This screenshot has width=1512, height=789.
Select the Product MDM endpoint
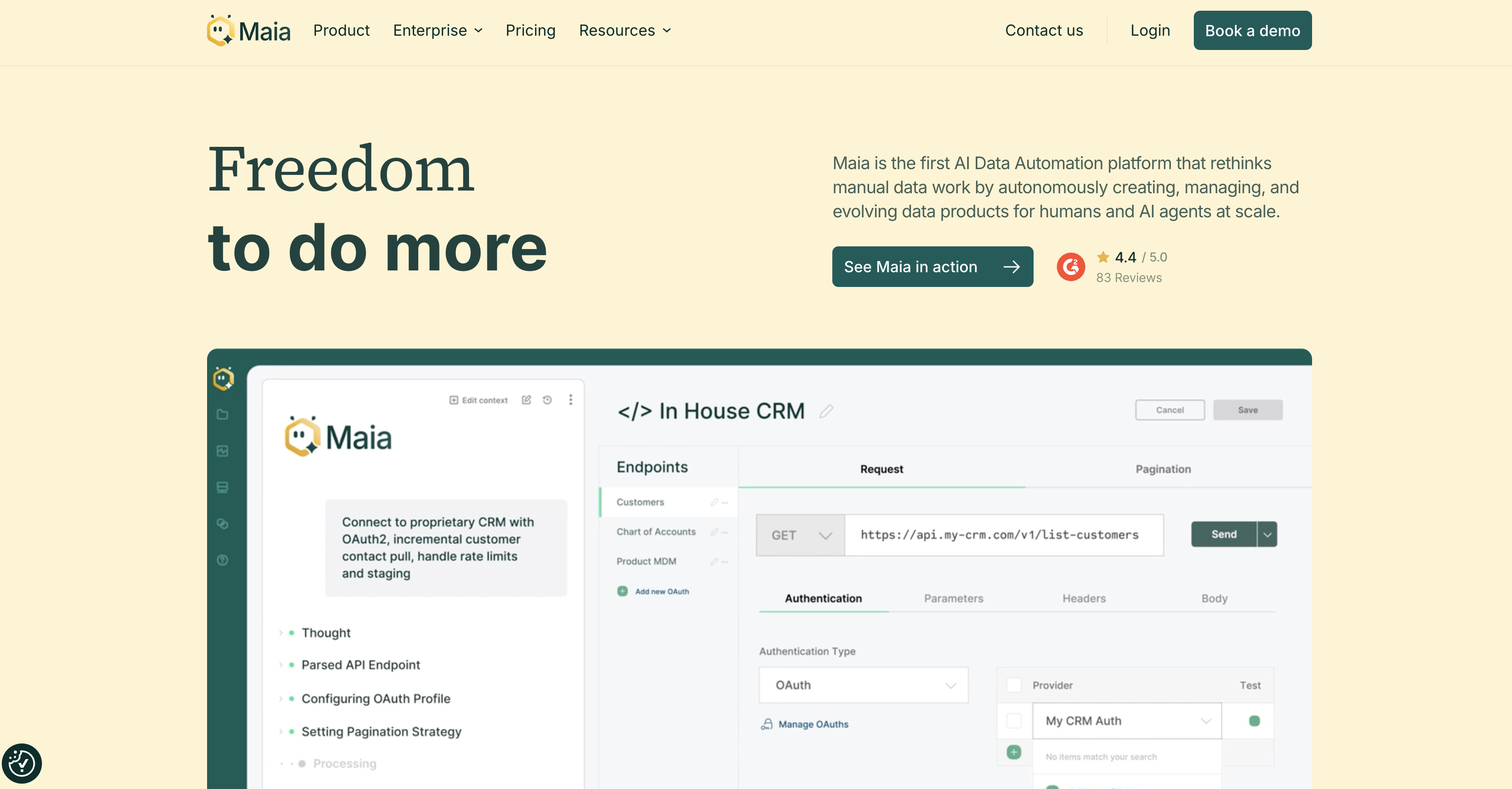[669, 561]
